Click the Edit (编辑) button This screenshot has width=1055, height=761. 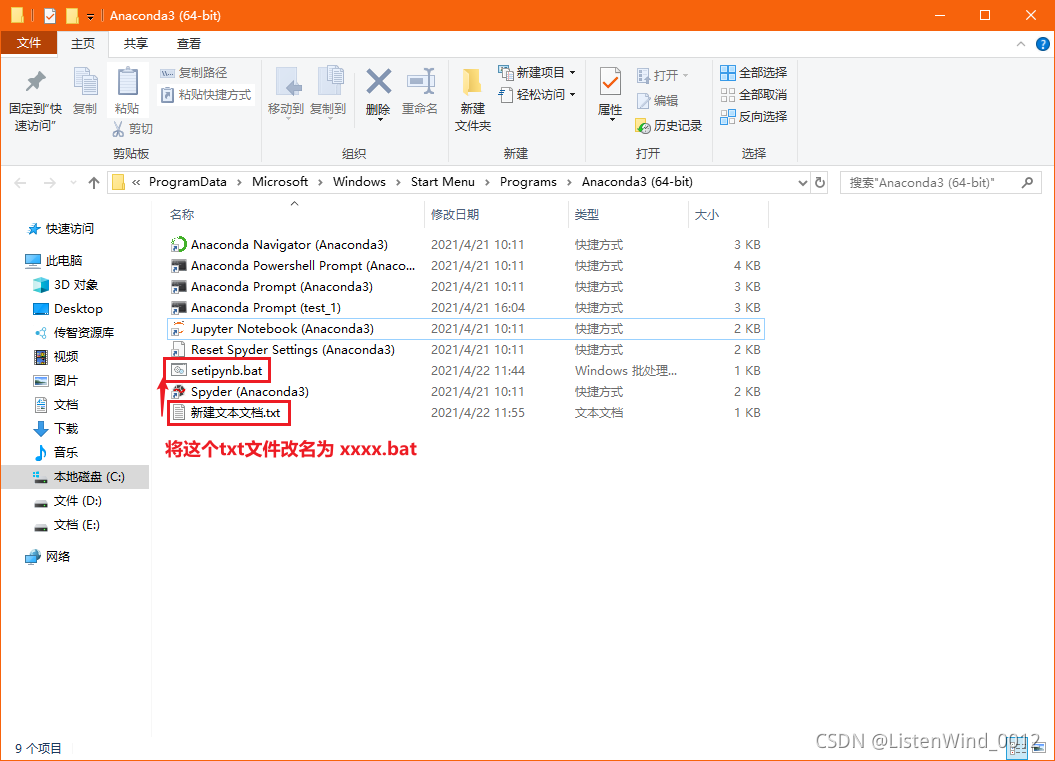[657, 101]
